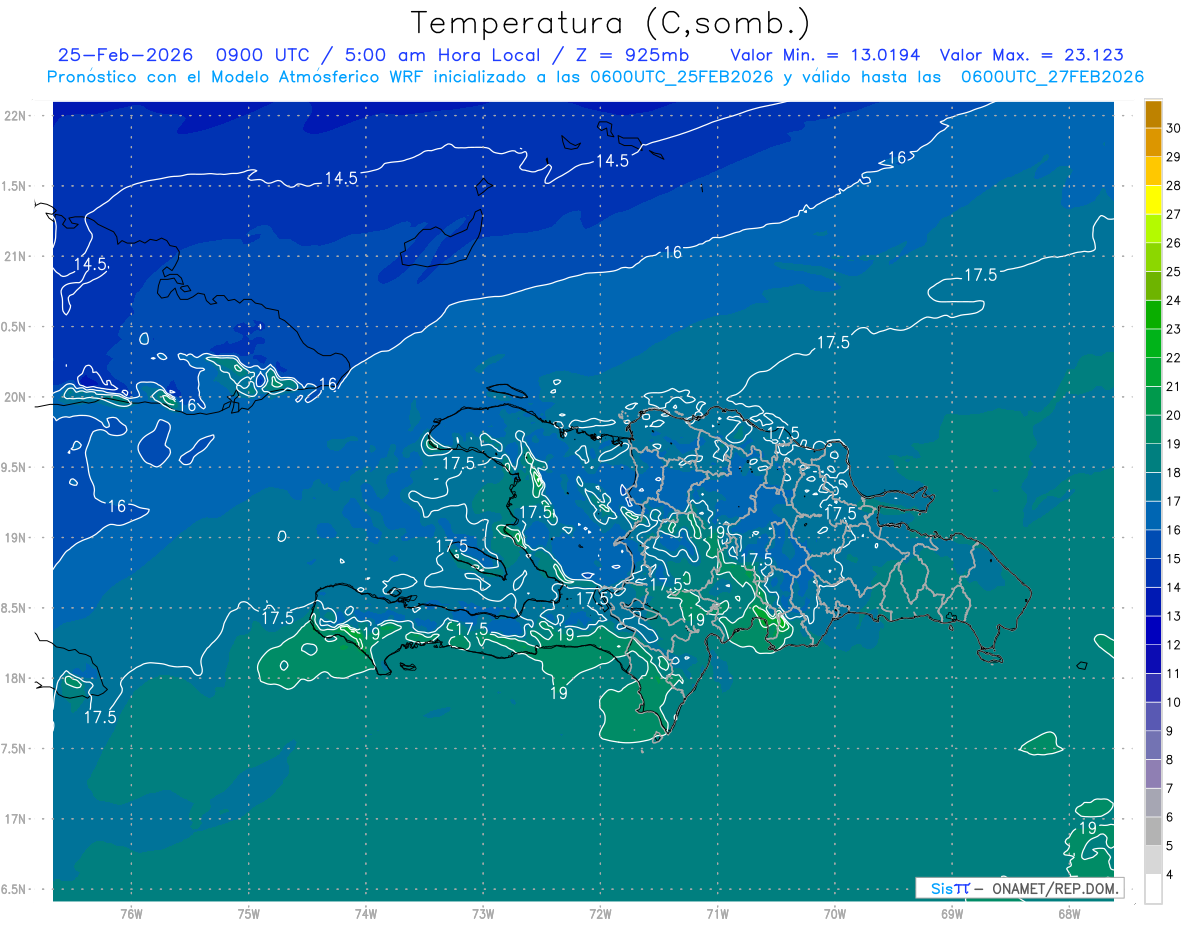This screenshot has height=927, width=1200.
Task: Click the title "Temperatura (C,somb.)"
Action: tap(610, 22)
